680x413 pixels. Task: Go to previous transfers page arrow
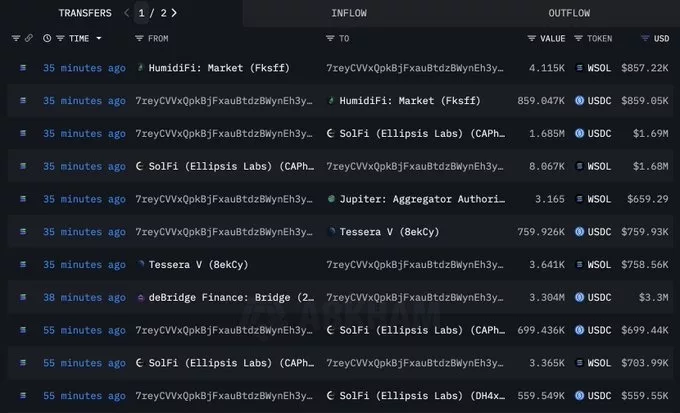click(x=126, y=13)
